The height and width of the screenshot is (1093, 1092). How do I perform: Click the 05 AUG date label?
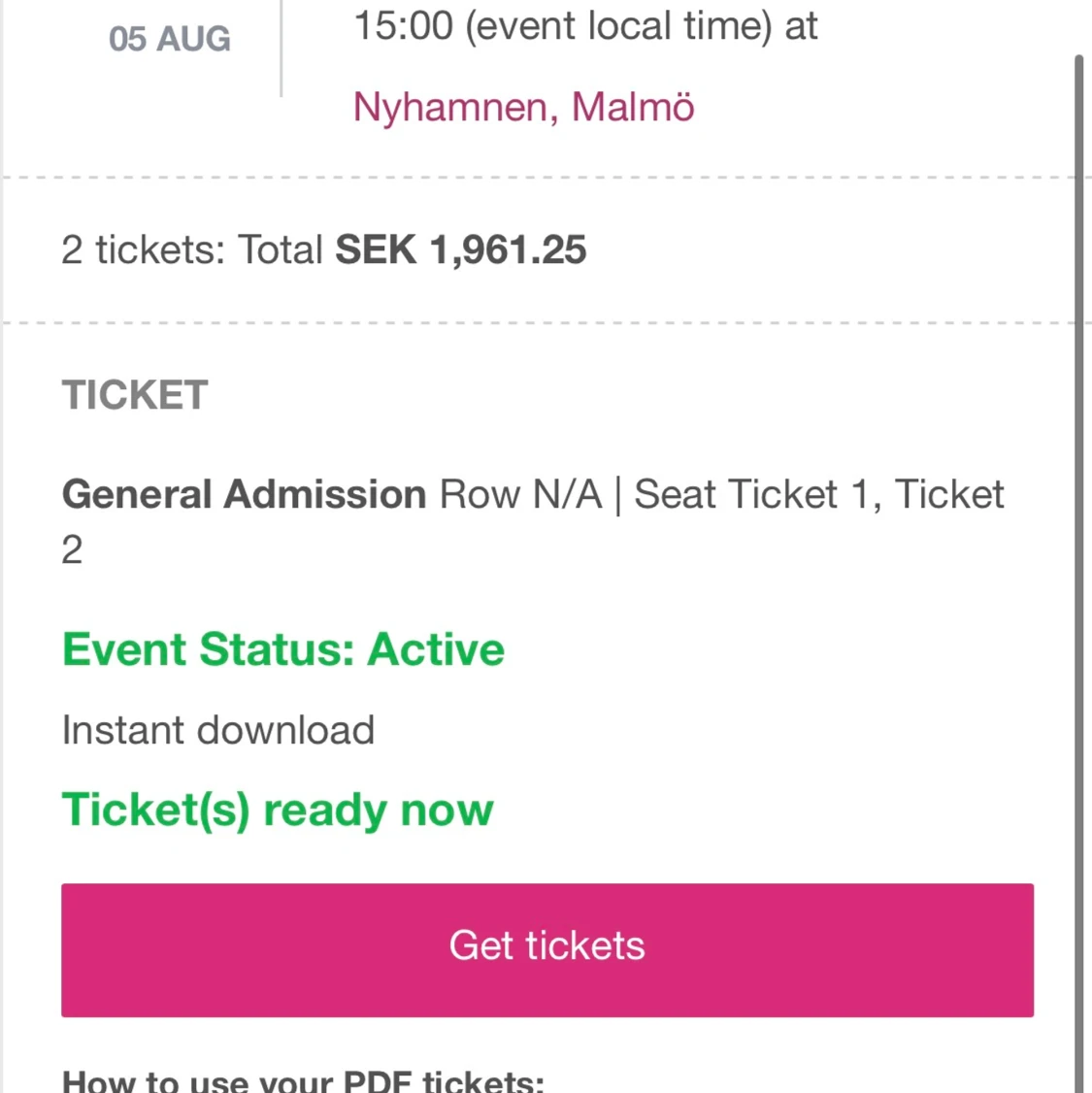(x=170, y=39)
